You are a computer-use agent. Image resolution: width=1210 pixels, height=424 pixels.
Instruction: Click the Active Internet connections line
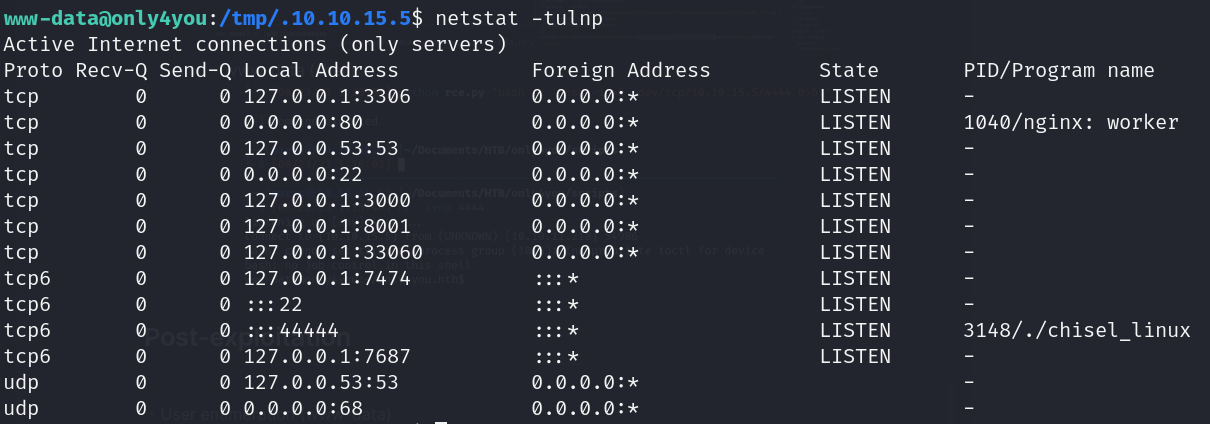coord(255,45)
